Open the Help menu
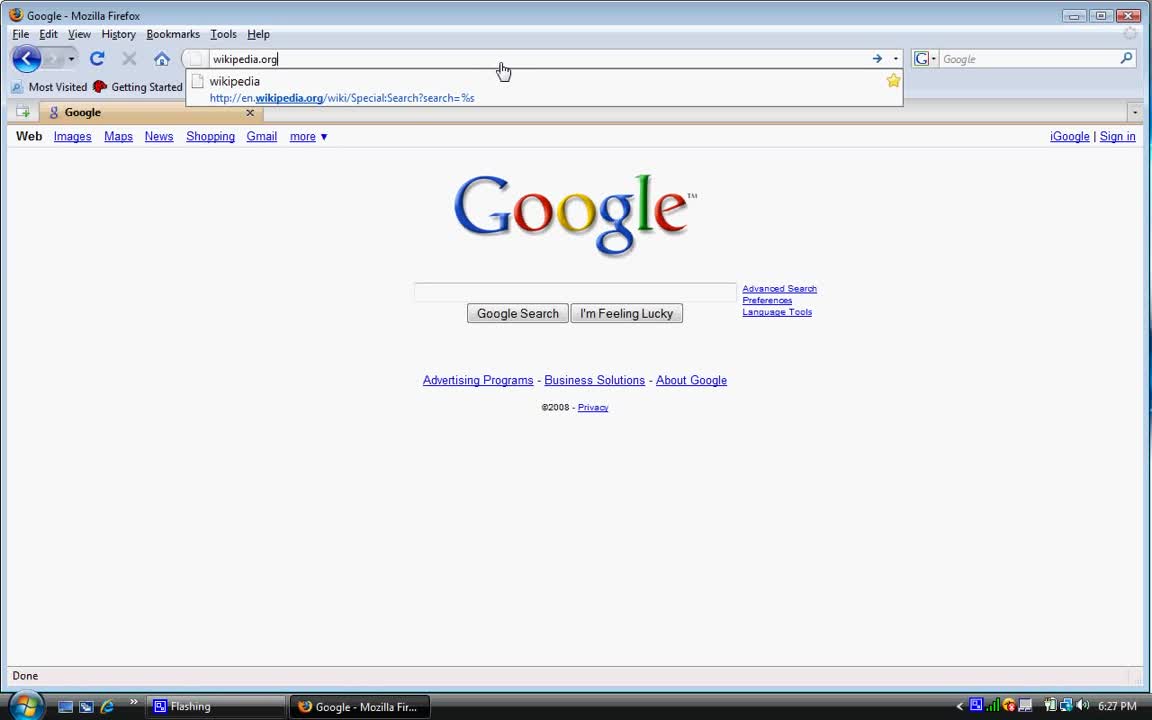 [x=259, y=34]
